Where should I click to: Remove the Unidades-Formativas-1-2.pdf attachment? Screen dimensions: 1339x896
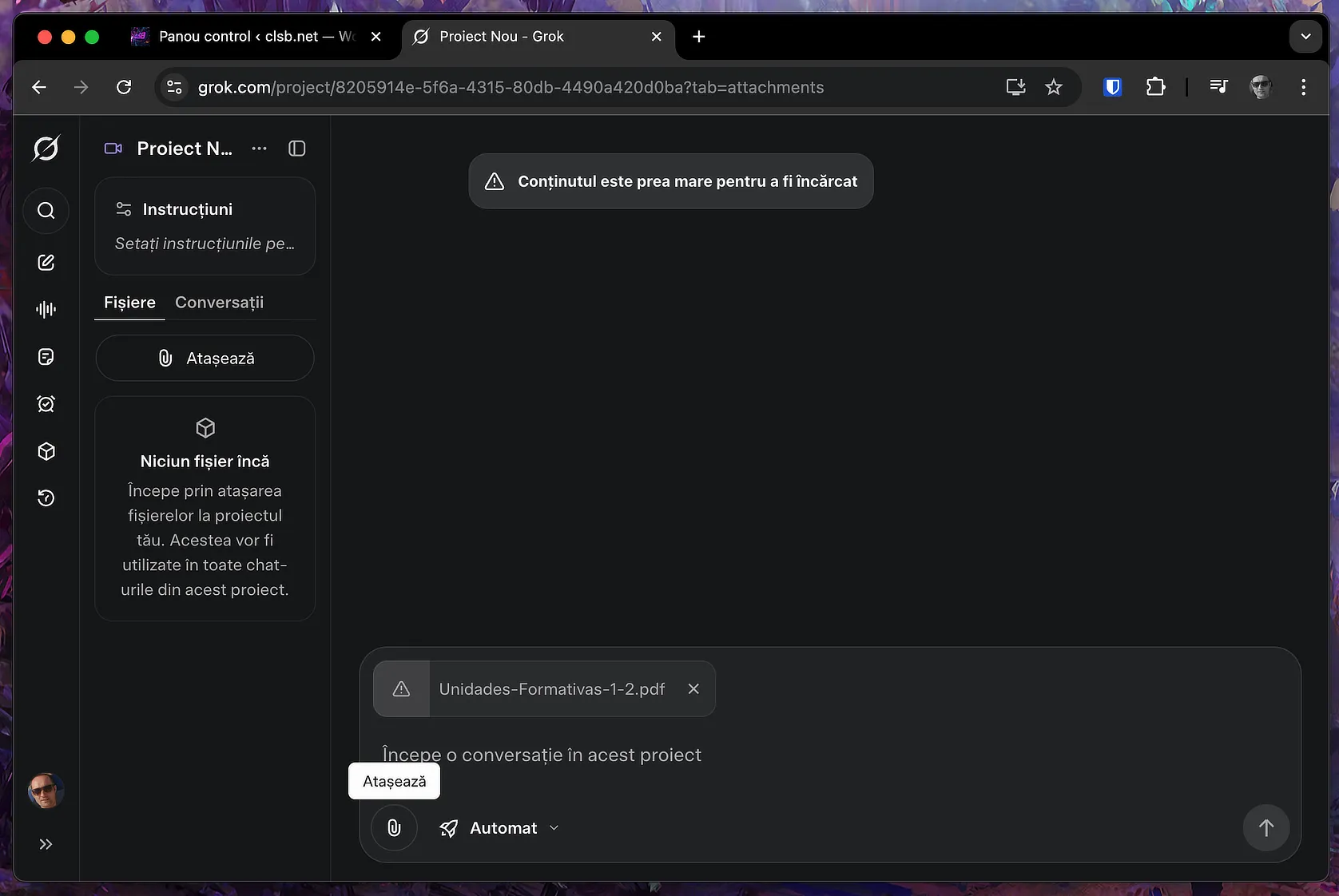click(693, 688)
